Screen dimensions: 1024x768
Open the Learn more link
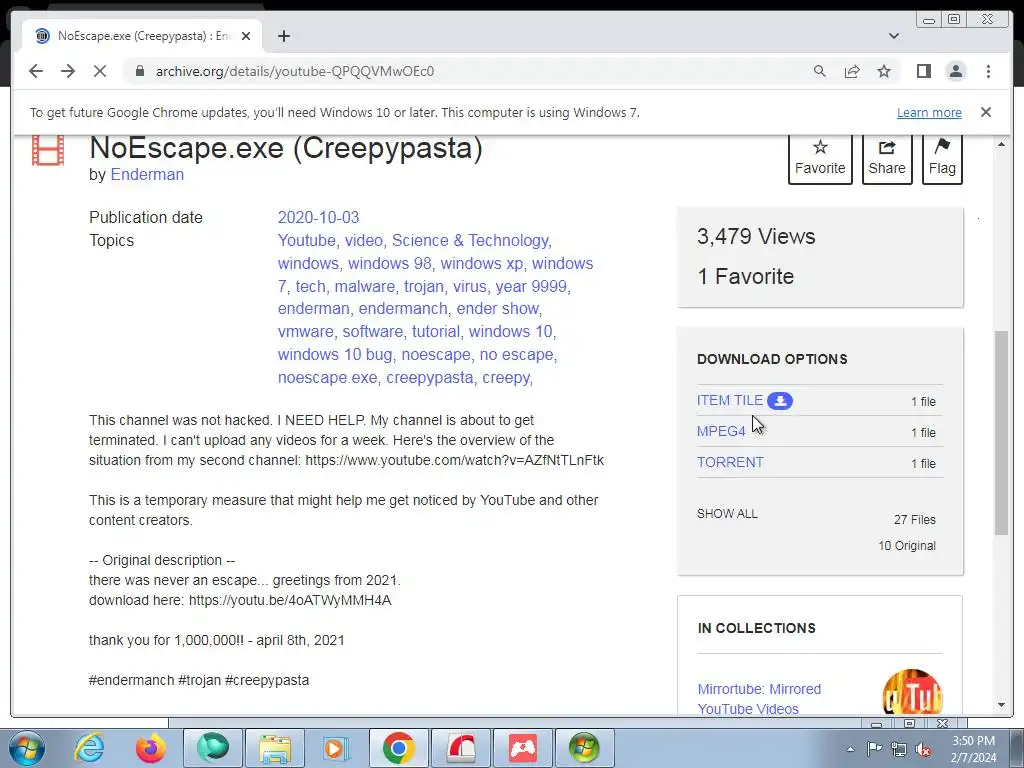(929, 112)
